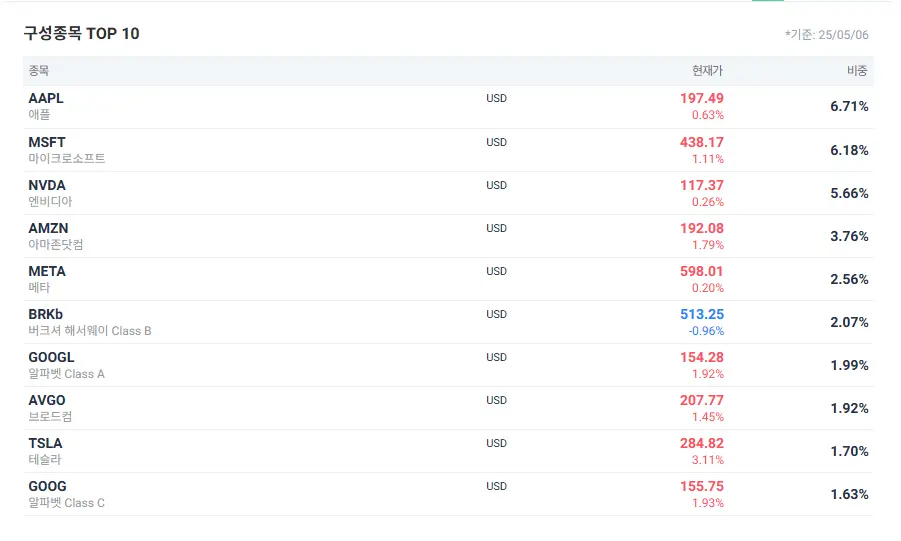Click the 구성종목 TOP 10 heading
This screenshot has width=901, height=541.
(x=82, y=33)
